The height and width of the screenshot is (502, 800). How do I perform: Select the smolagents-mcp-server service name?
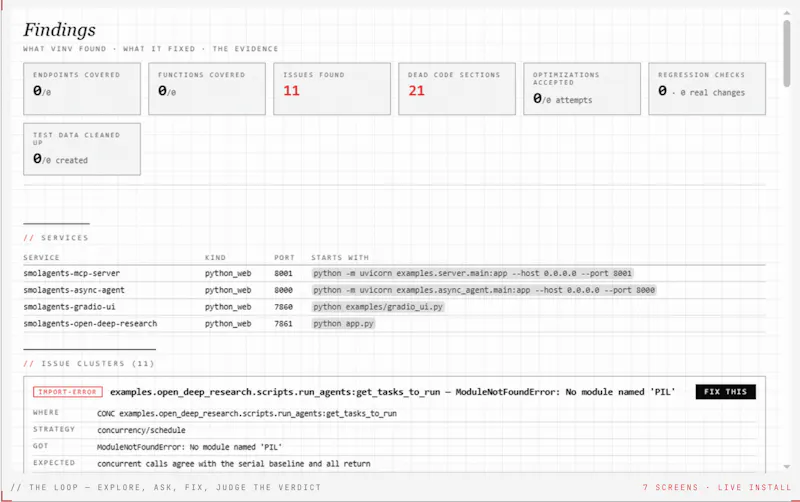click(x=71, y=273)
